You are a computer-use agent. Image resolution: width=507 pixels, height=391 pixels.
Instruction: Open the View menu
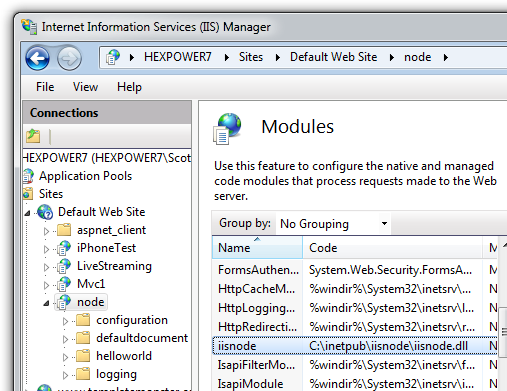point(85,87)
